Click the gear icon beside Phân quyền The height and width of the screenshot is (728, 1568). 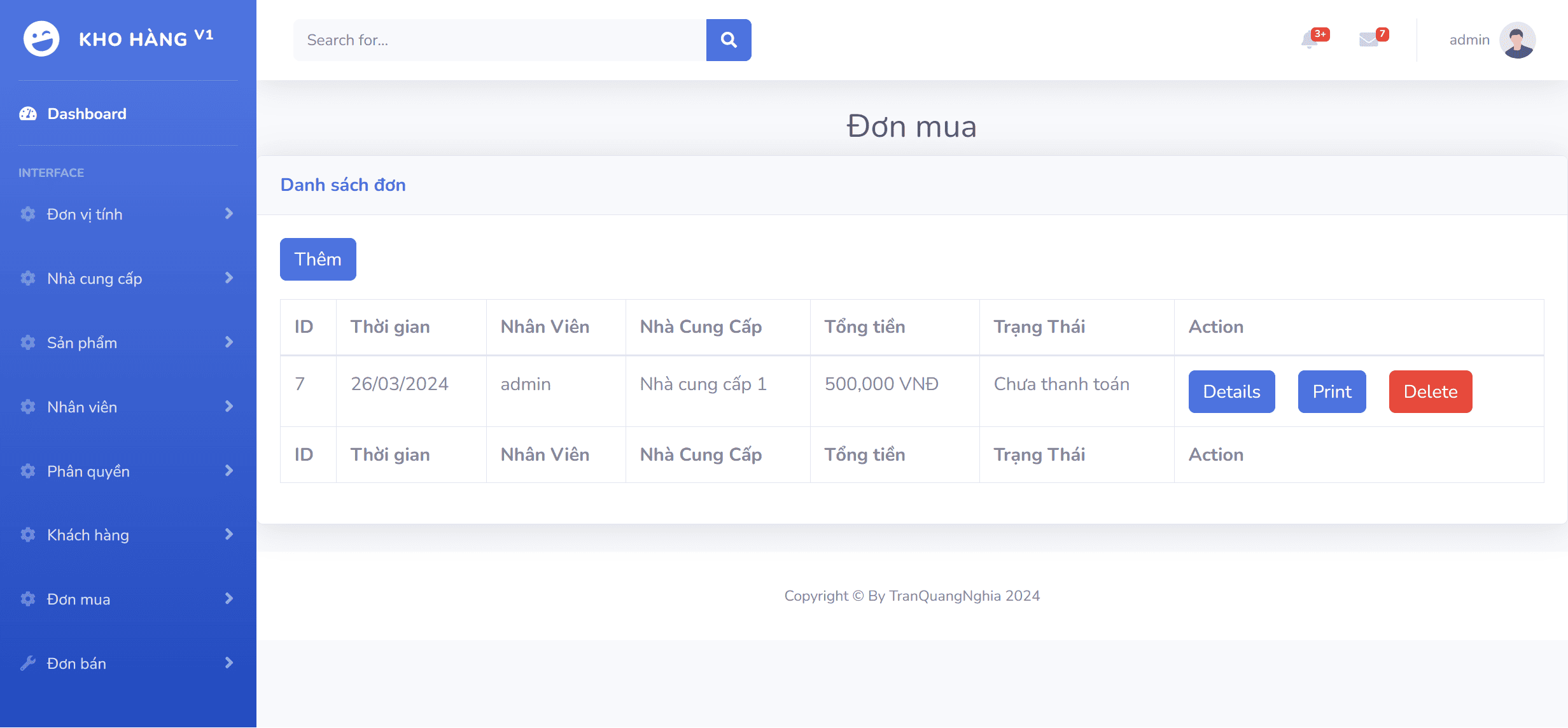click(x=28, y=472)
